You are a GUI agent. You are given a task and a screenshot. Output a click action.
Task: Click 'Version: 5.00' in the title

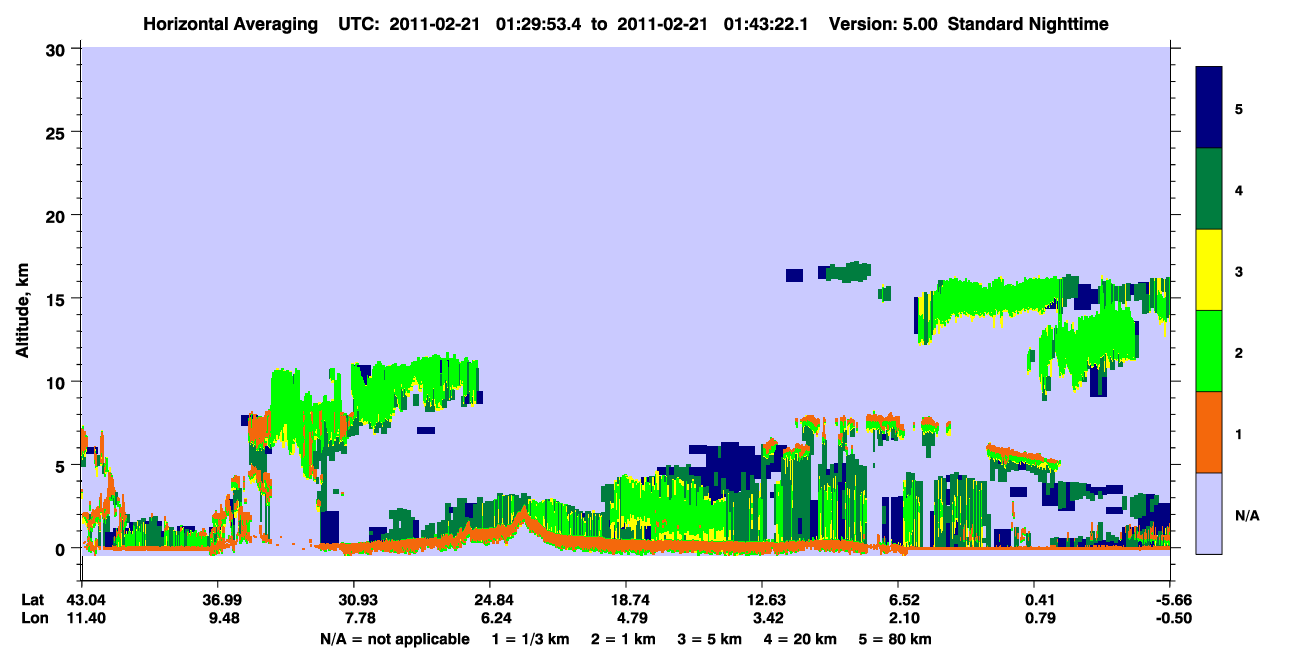(x=883, y=23)
